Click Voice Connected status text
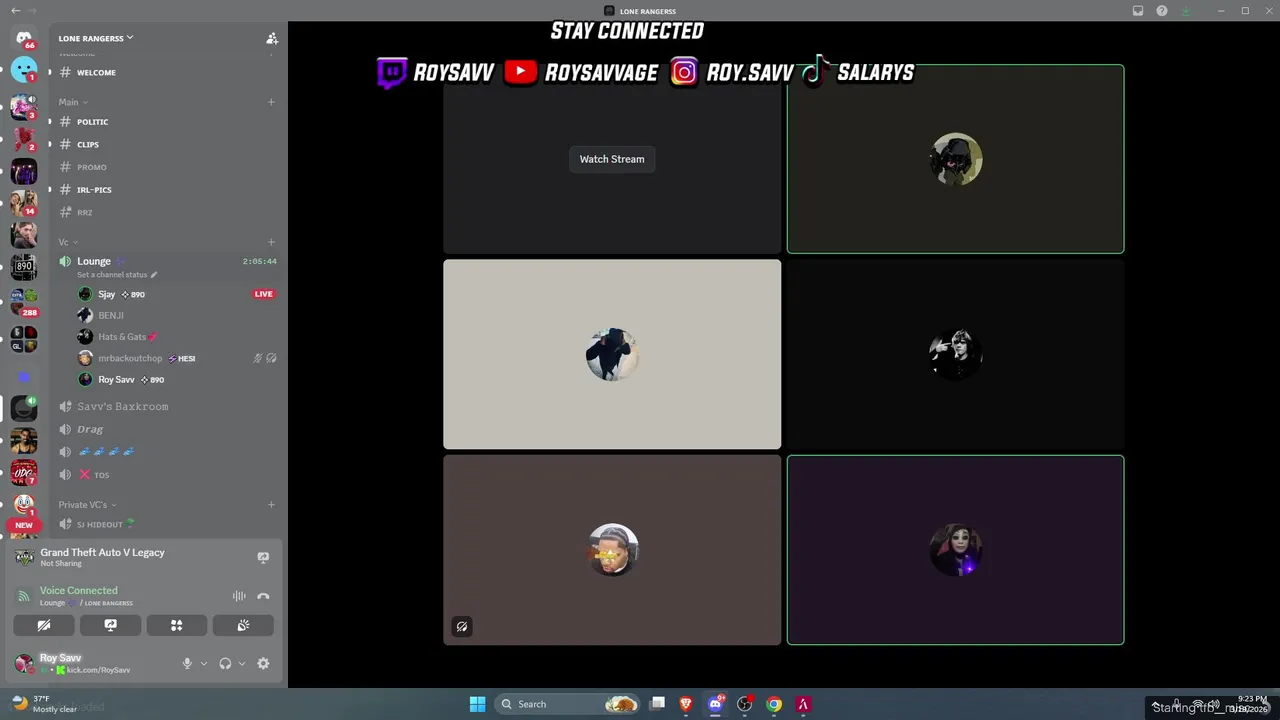Viewport: 1280px width, 720px height. click(x=78, y=590)
